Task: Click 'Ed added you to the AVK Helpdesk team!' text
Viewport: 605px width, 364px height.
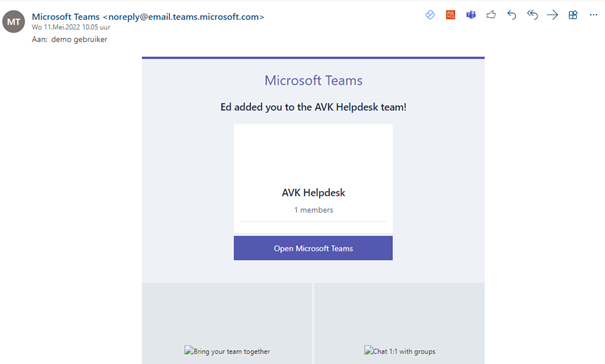Action: (313, 107)
